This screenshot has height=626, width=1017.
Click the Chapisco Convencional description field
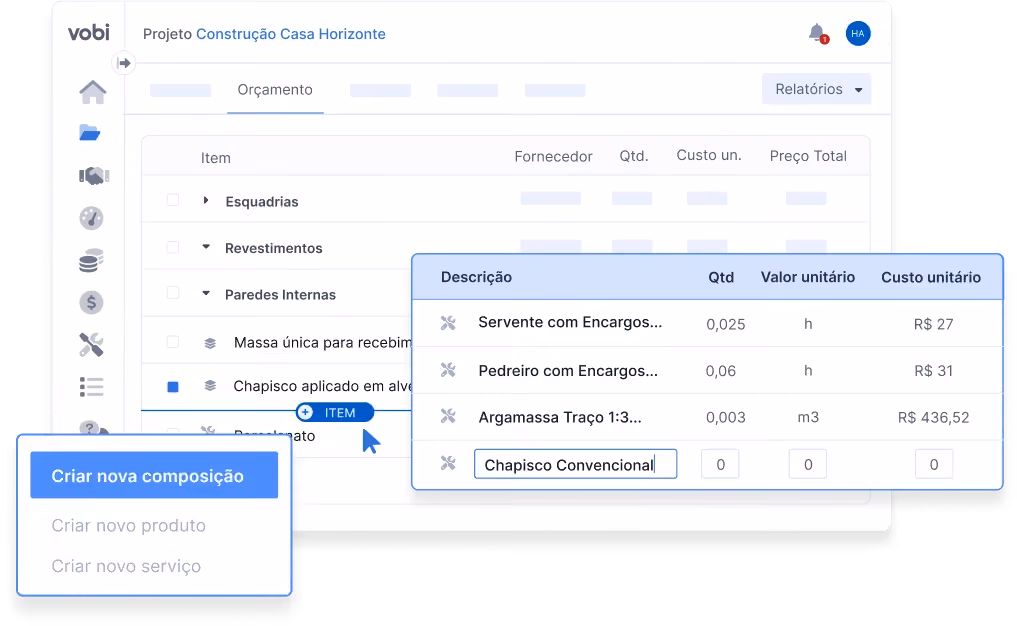pos(575,464)
